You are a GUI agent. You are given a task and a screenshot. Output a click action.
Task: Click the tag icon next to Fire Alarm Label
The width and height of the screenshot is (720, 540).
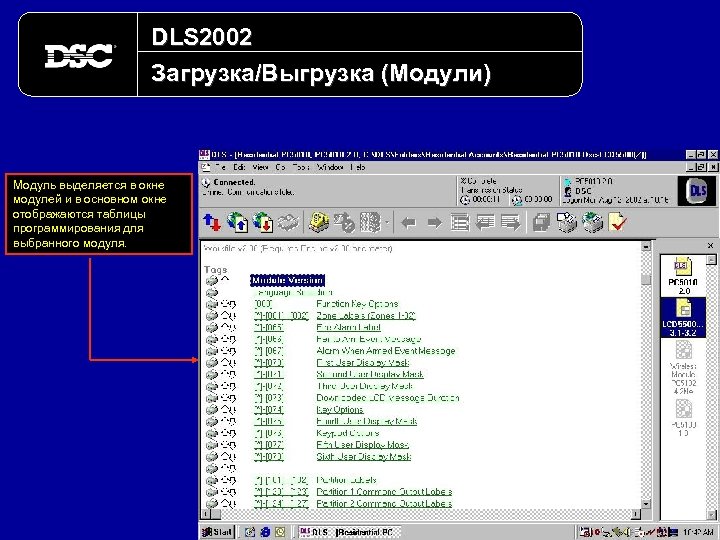point(228,327)
